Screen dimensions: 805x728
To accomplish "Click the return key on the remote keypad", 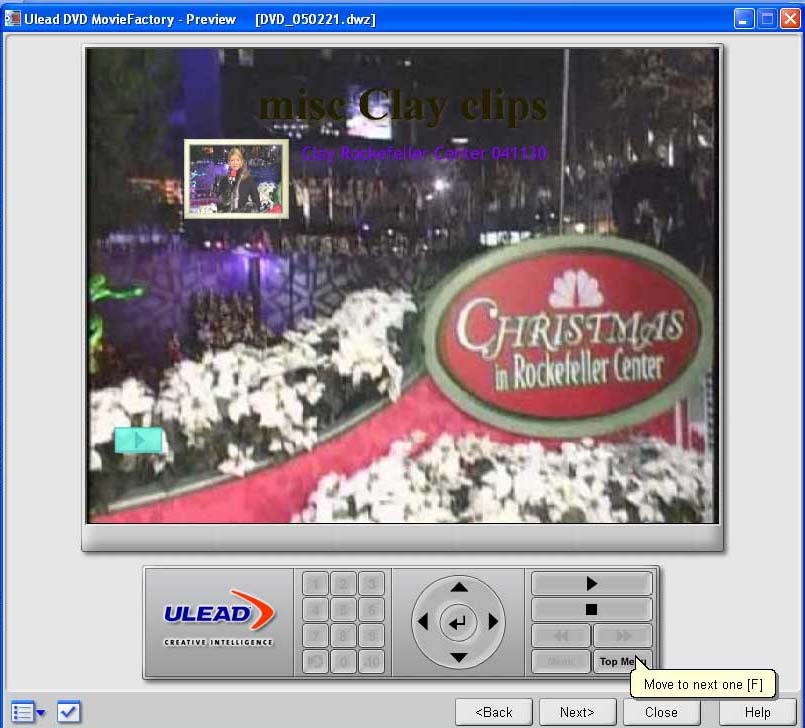I will point(315,662).
